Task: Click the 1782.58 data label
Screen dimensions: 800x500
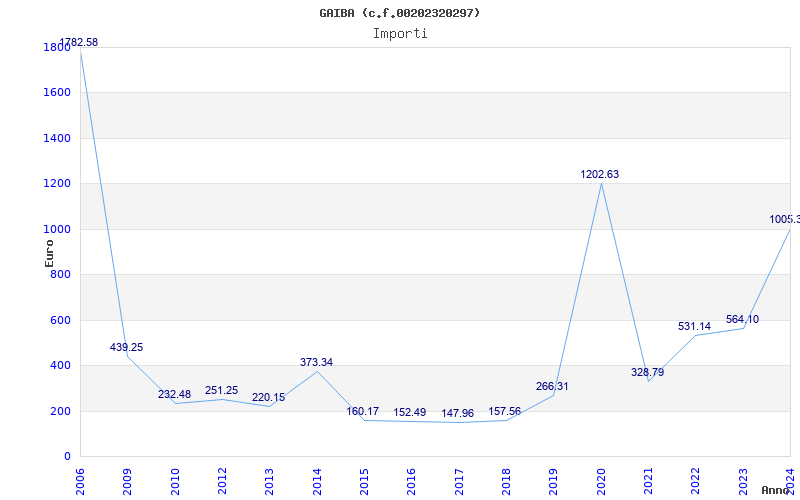Action: point(79,42)
